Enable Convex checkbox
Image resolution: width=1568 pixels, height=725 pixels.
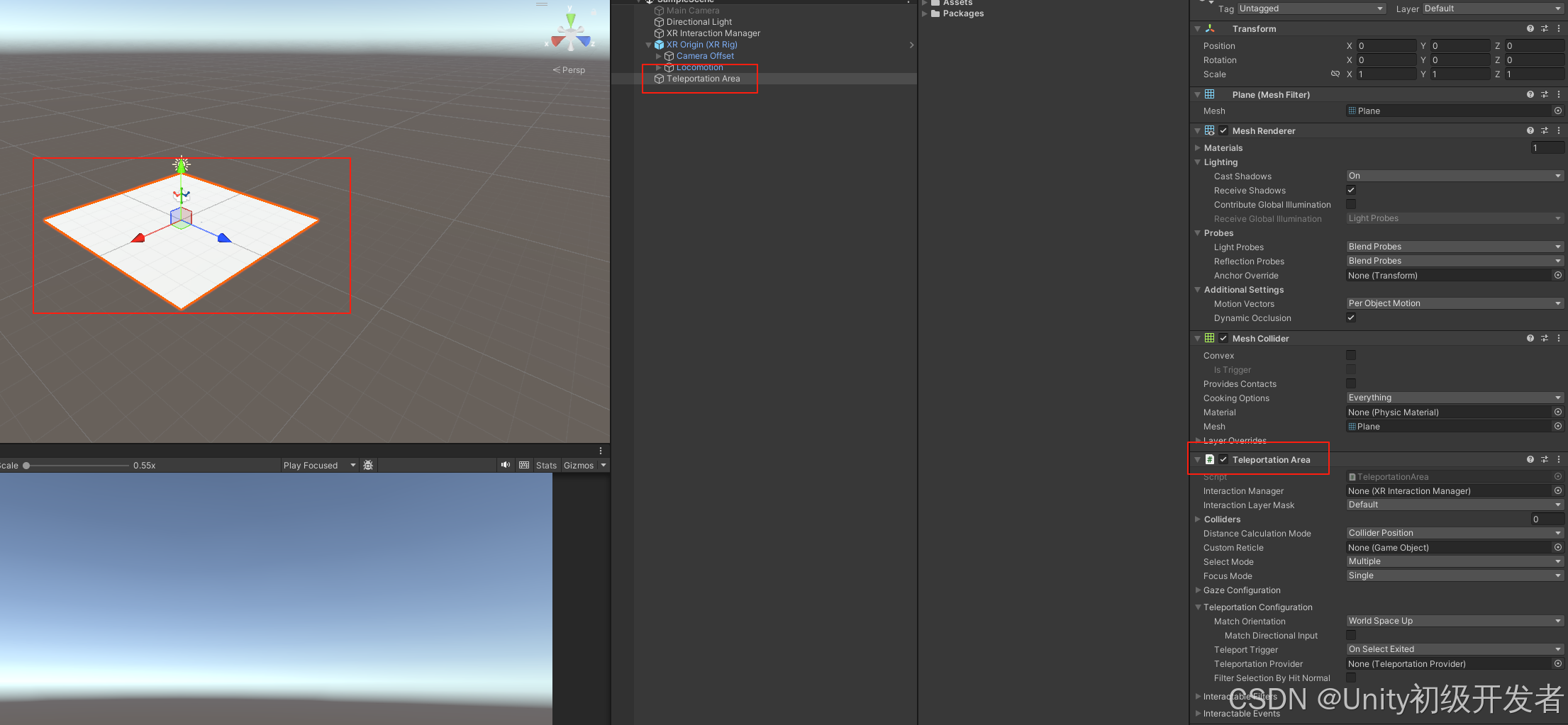point(1351,355)
